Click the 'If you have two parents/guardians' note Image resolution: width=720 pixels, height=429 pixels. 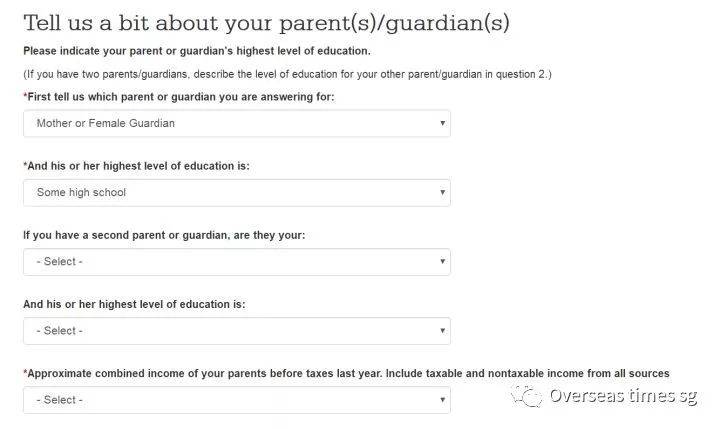coord(287,74)
